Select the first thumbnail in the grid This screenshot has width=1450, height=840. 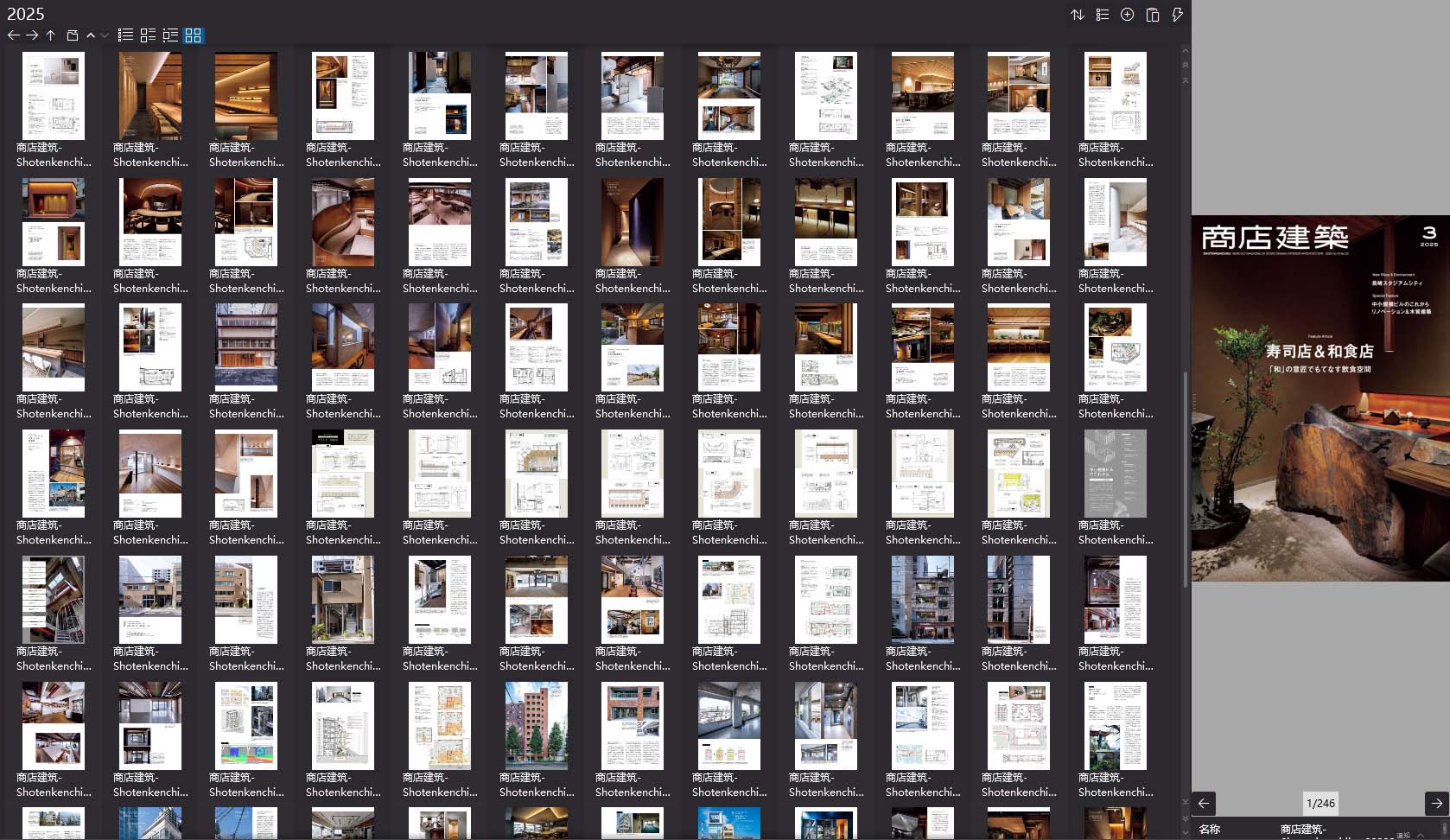(54, 96)
